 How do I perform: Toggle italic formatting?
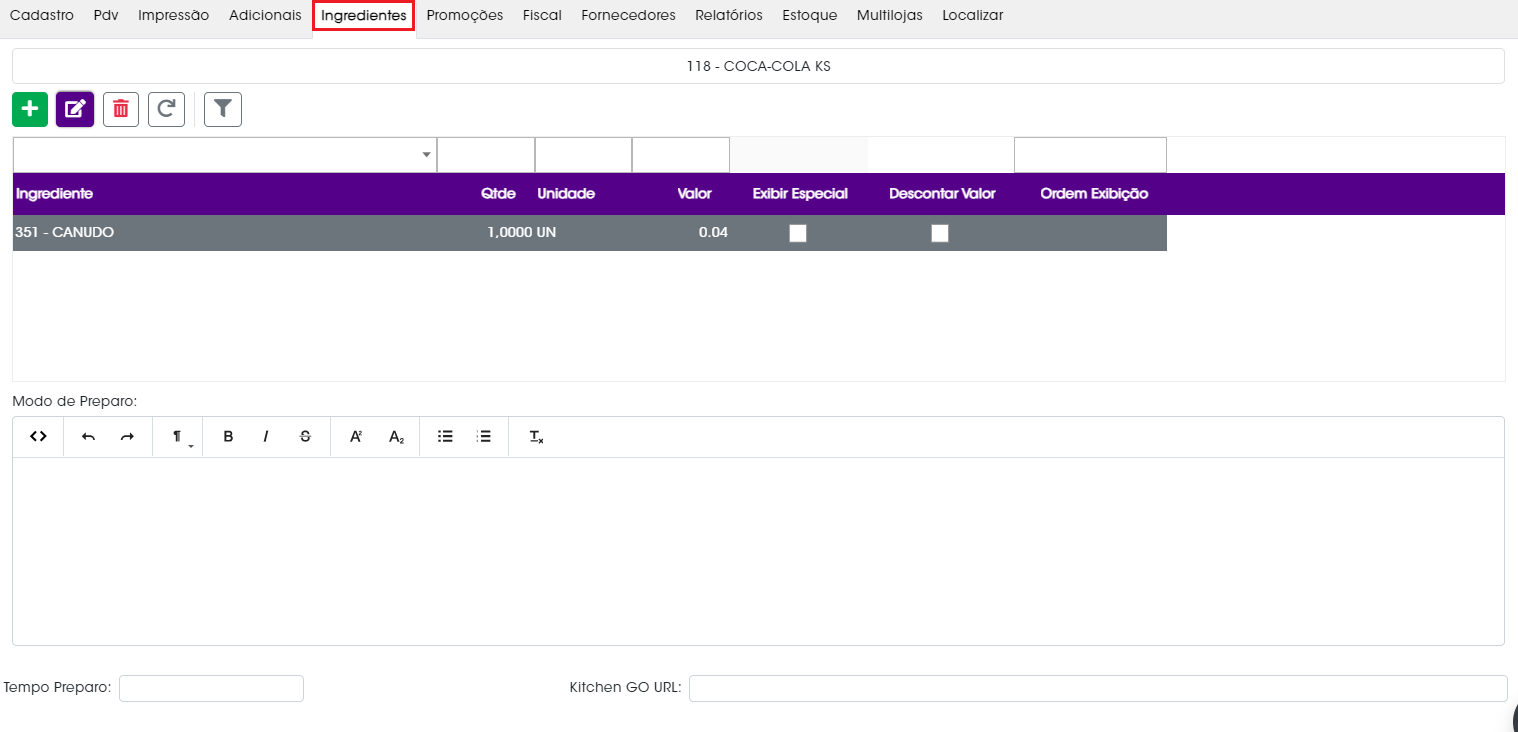coord(266,437)
